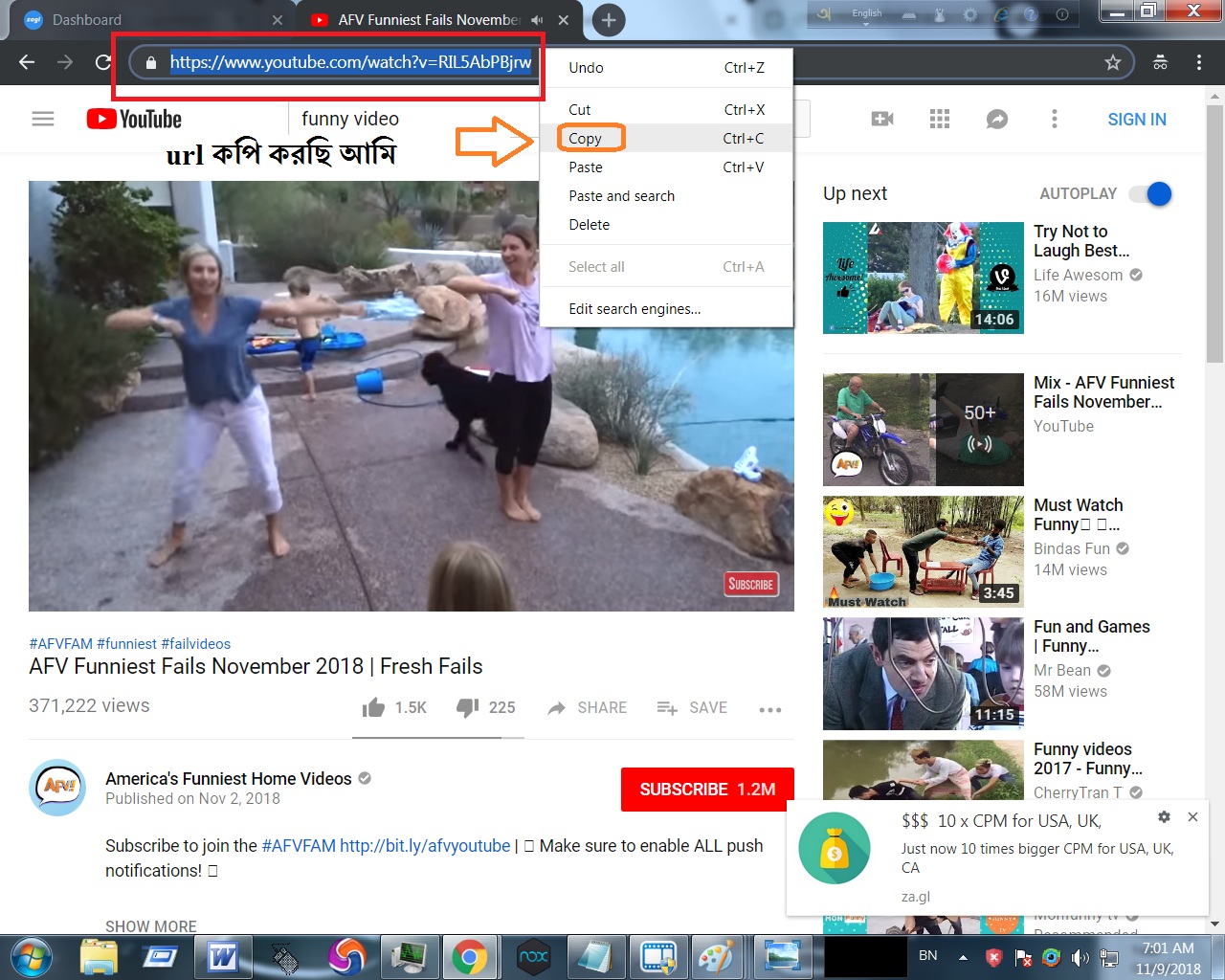Open the YouTube messages arrow-bubble icon

click(x=997, y=119)
